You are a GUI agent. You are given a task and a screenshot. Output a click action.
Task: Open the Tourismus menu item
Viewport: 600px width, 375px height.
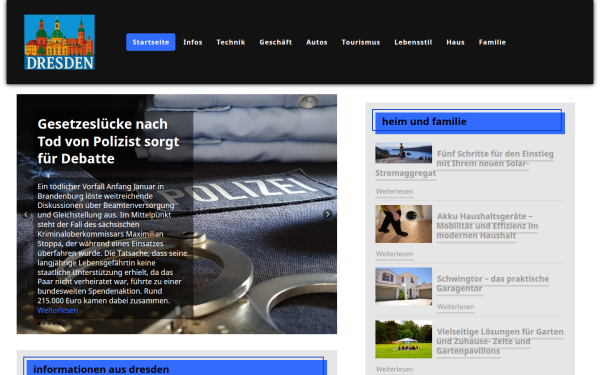[360, 42]
